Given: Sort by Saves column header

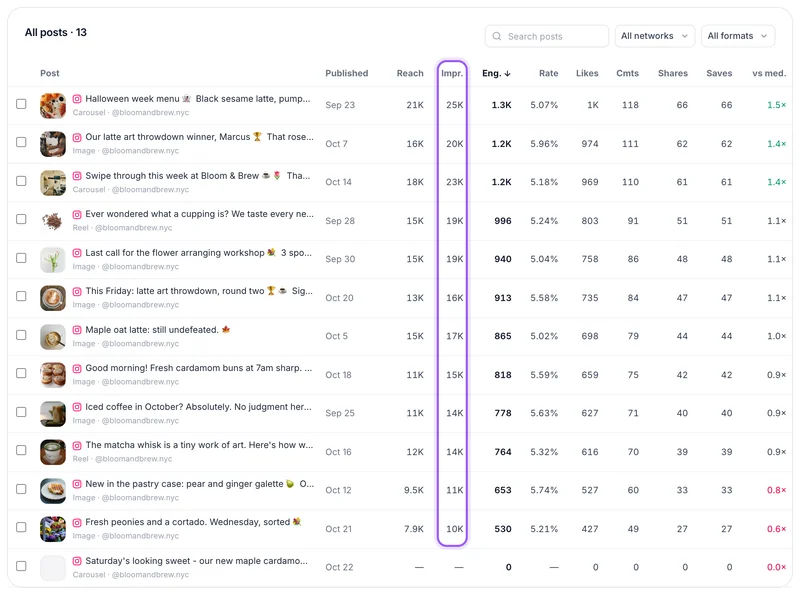Looking at the screenshot, I should click(x=719, y=73).
